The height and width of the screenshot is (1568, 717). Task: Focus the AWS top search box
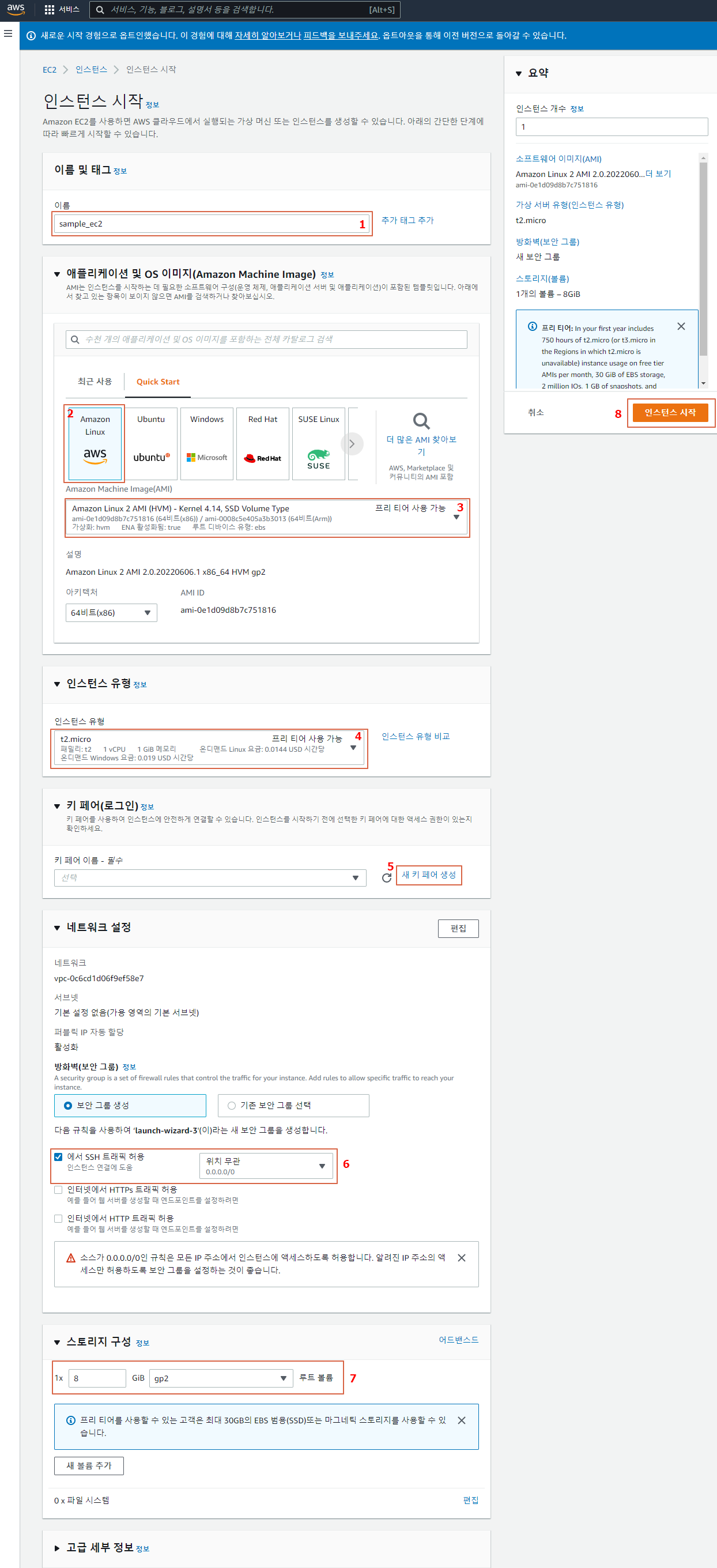point(245,10)
